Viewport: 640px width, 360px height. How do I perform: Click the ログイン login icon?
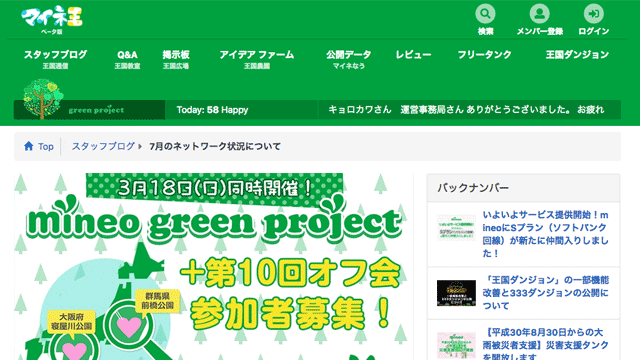[593, 14]
